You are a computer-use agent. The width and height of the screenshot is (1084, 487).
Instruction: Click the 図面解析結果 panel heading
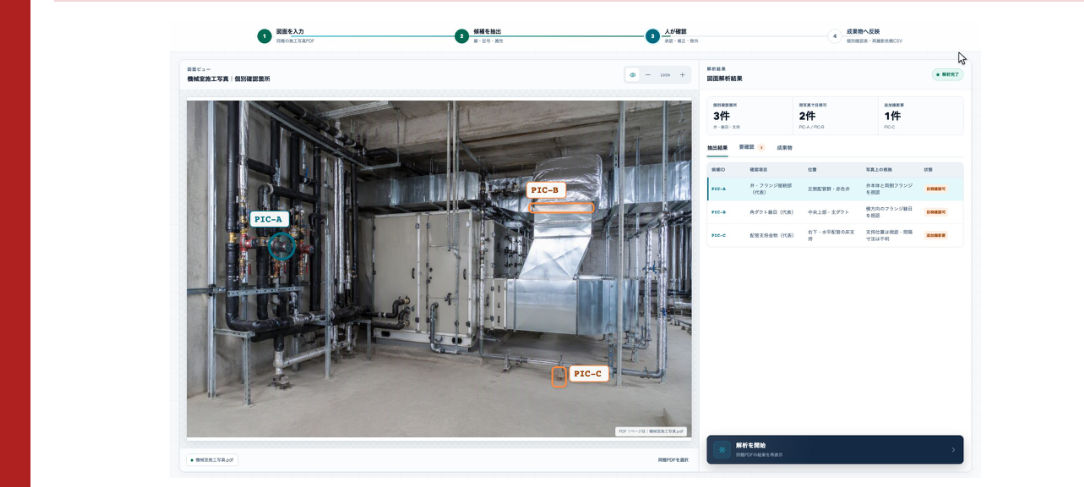point(725,79)
